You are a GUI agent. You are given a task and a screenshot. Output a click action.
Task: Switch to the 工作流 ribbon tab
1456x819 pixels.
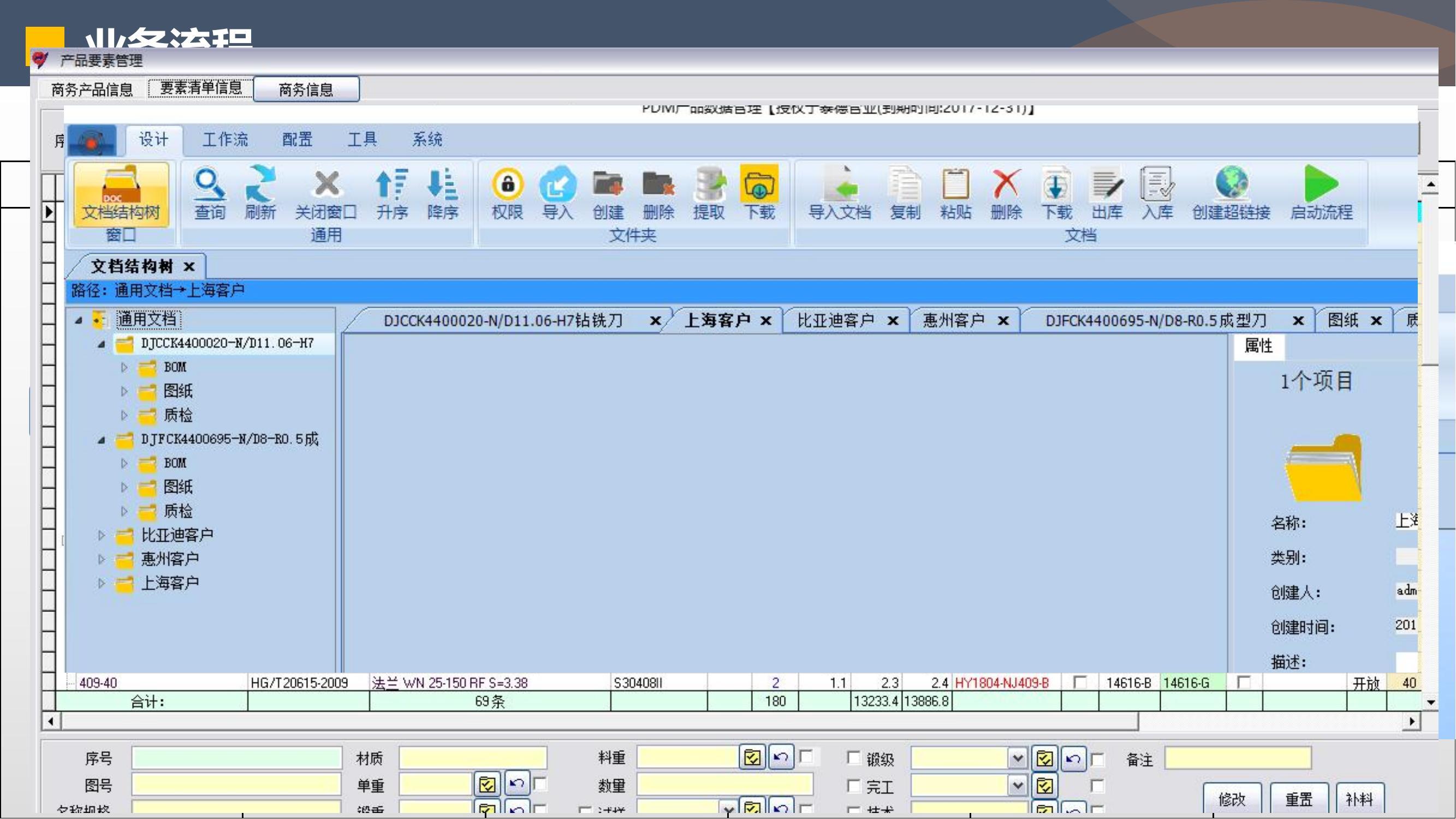tap(225, 140)
